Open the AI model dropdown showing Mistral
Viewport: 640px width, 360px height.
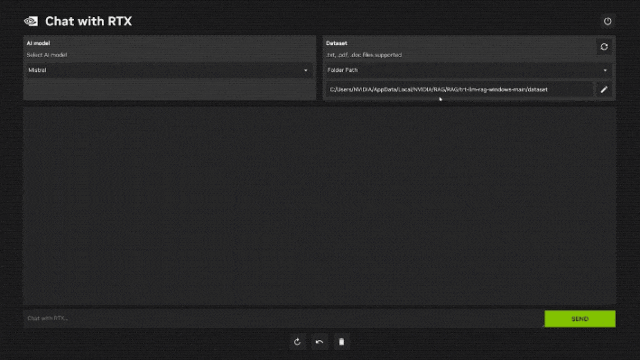tap(169, 70)
